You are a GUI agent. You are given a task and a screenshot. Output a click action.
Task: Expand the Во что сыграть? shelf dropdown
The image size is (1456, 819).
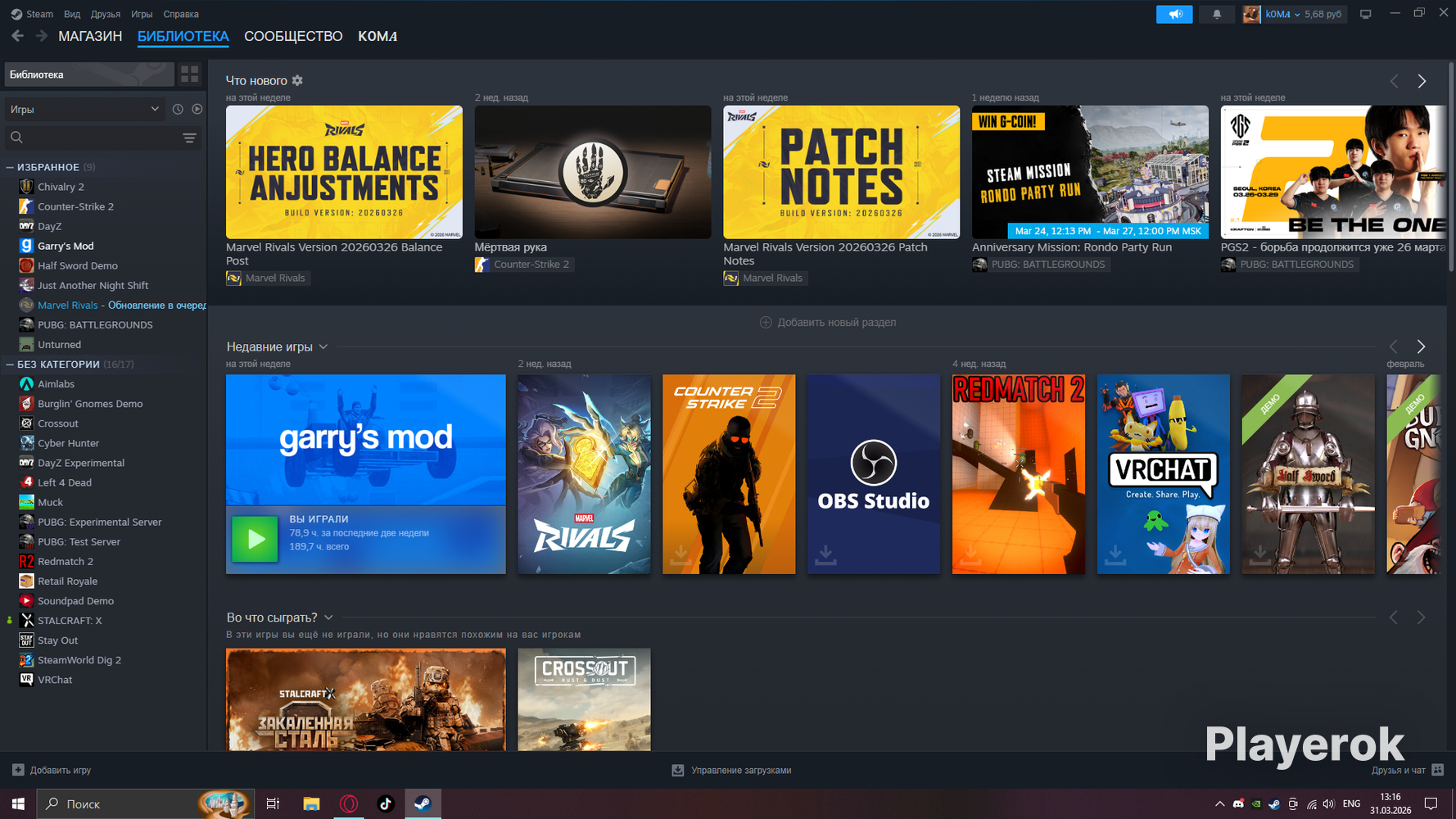tap(328, 618)
